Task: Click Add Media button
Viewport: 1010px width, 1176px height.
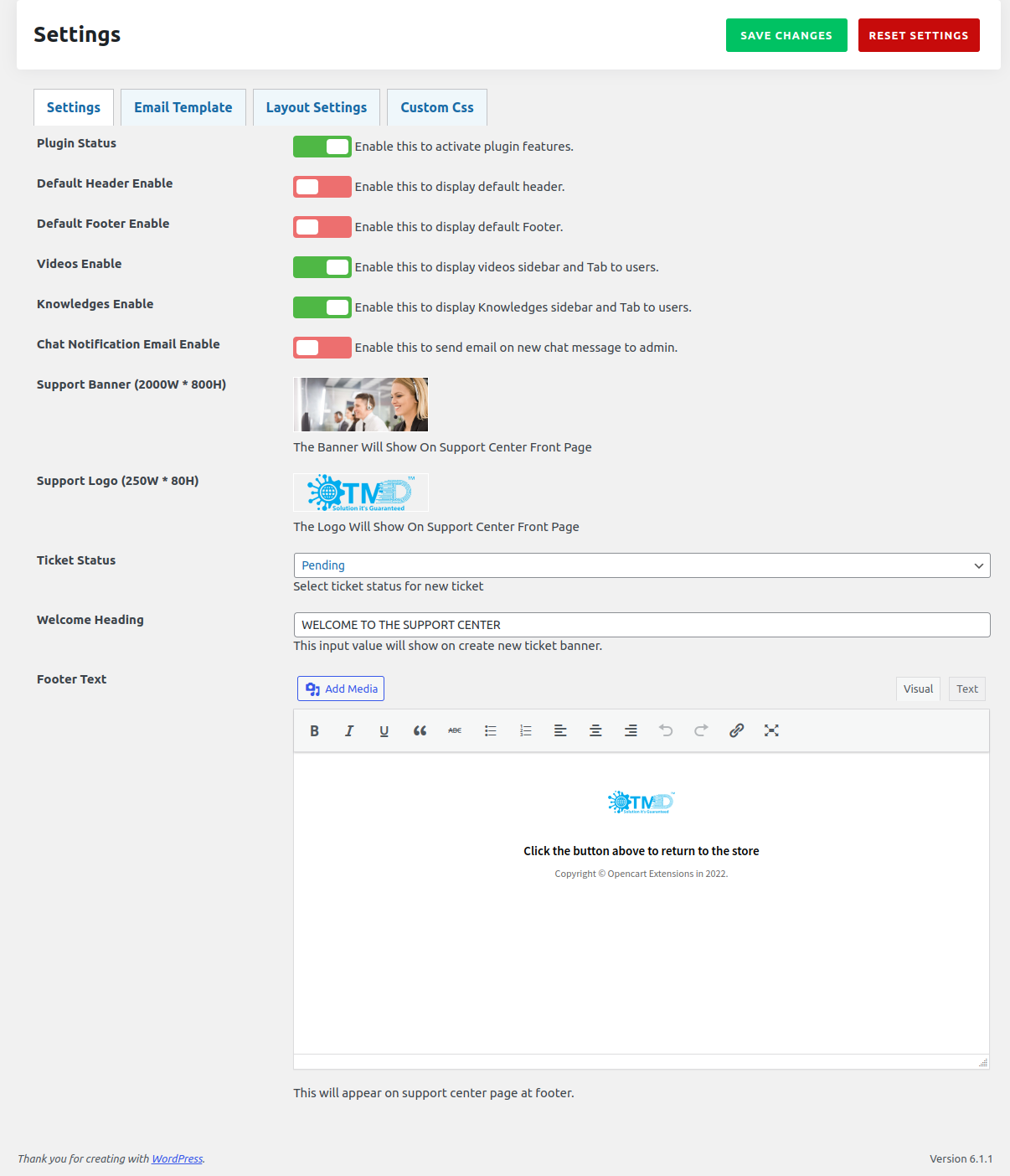Action: (x=341, y=689)
